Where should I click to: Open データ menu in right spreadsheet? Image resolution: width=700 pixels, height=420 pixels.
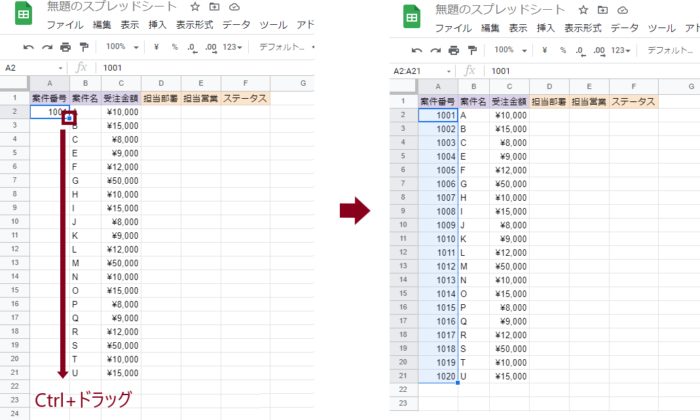click(625, 28)
